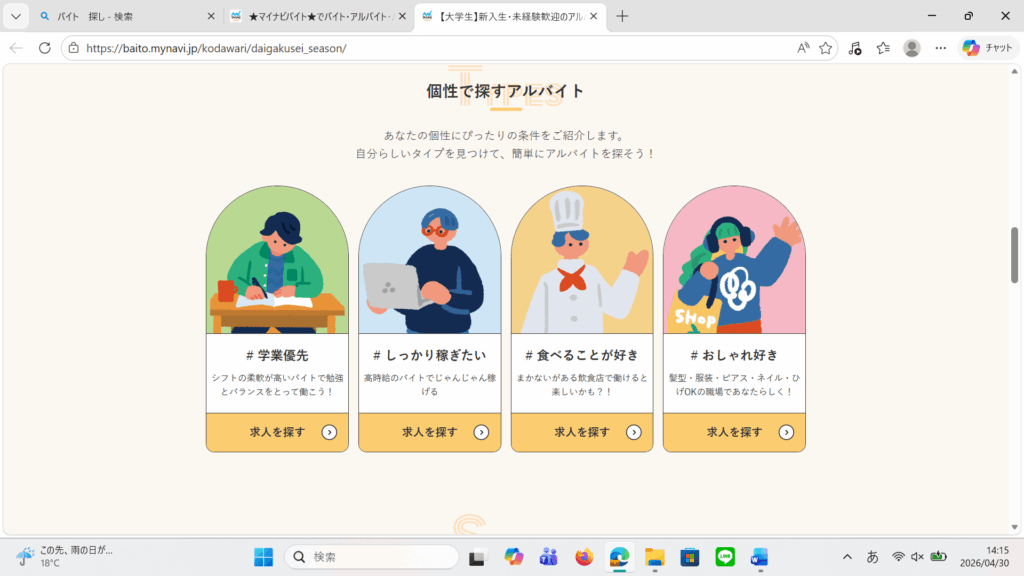Expand the tab search chevron
Screen dimensions: 1024x576
16,16
